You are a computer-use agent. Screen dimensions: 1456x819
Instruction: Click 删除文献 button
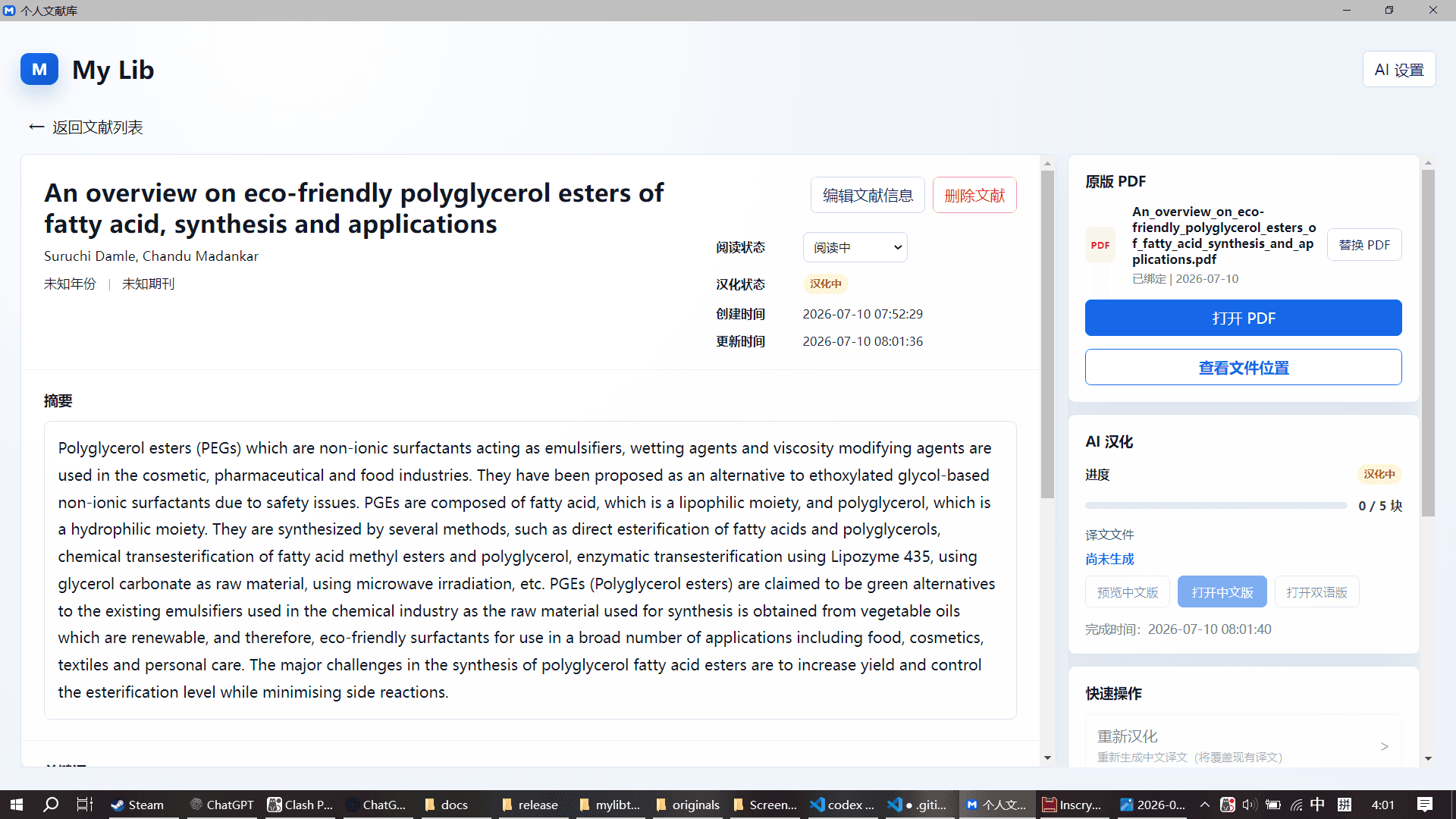pos(974,196)
